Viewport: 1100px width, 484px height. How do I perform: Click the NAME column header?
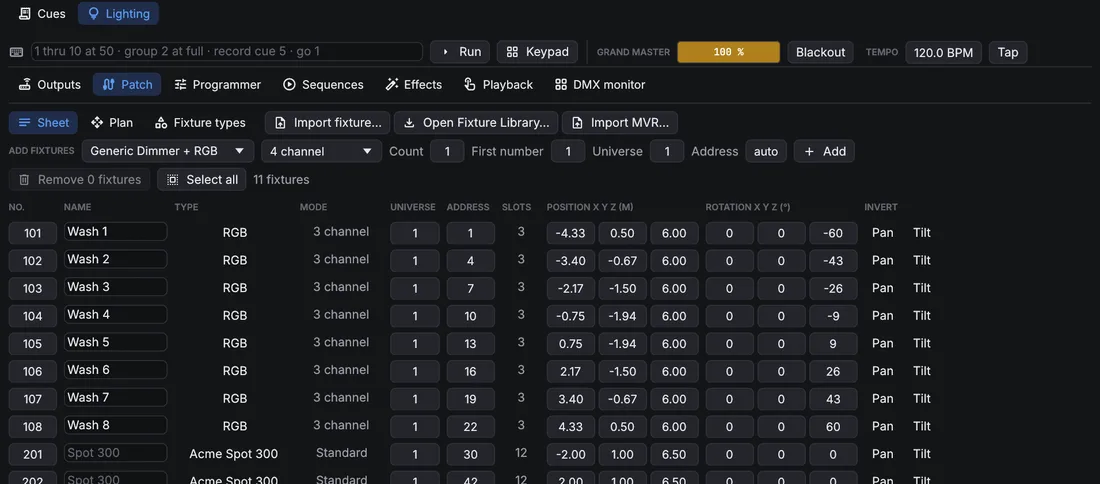(77, 207)
